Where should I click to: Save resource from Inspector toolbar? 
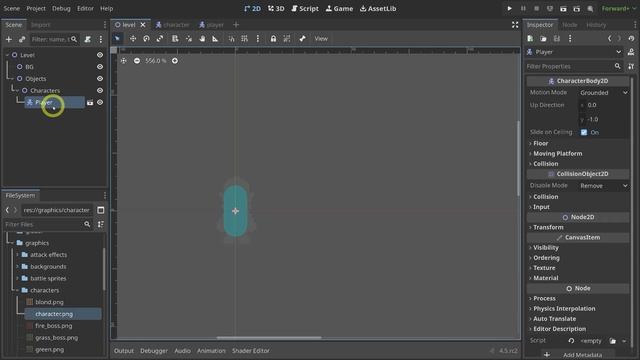[557, 39]
